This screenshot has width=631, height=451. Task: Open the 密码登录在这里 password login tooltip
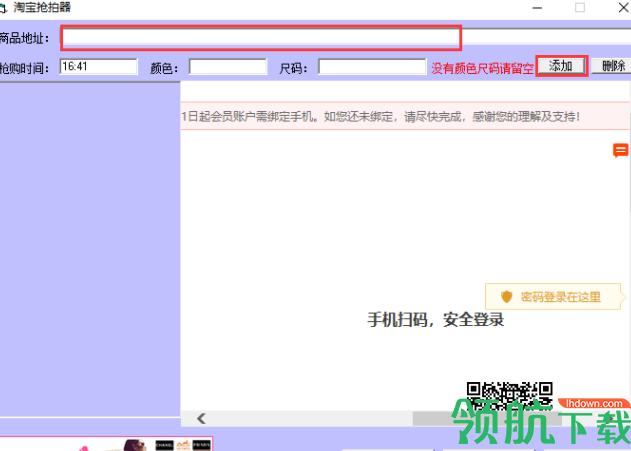click(x=555, y=297)
